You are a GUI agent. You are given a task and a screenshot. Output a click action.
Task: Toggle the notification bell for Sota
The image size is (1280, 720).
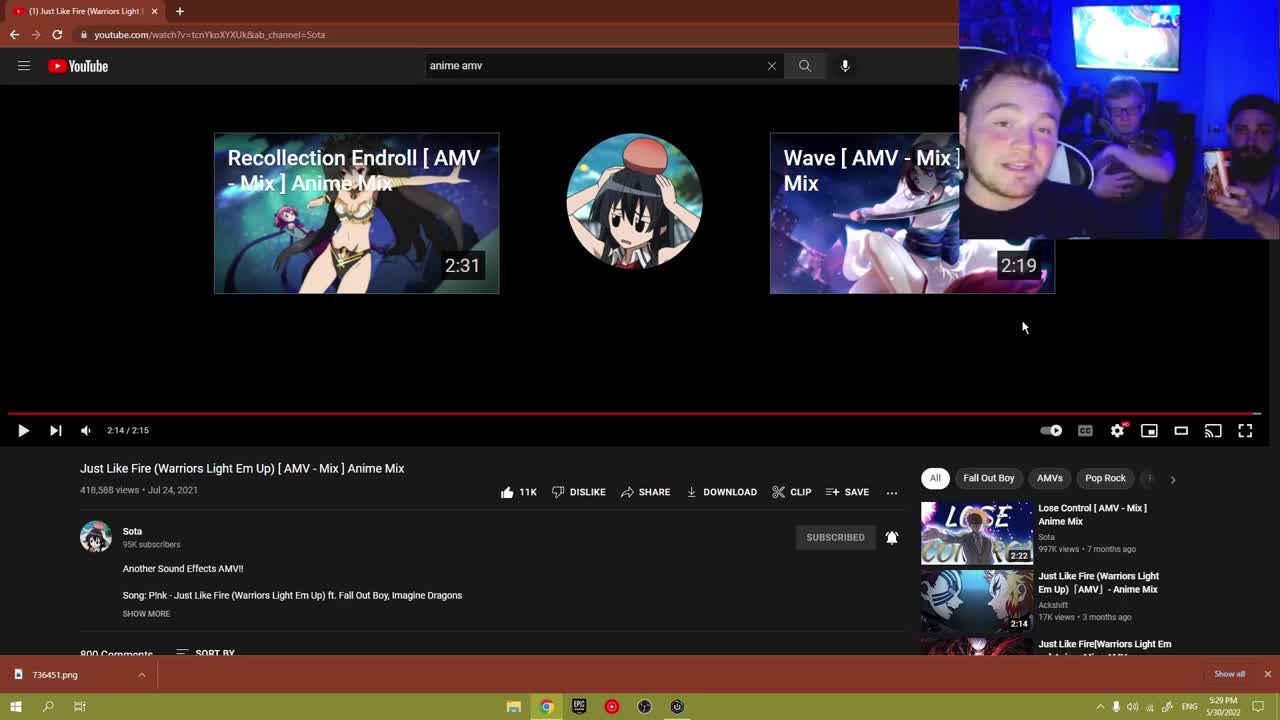click(892, 537)
